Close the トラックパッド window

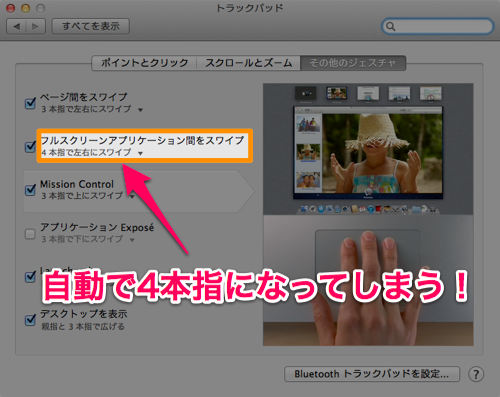coord(11,8)
